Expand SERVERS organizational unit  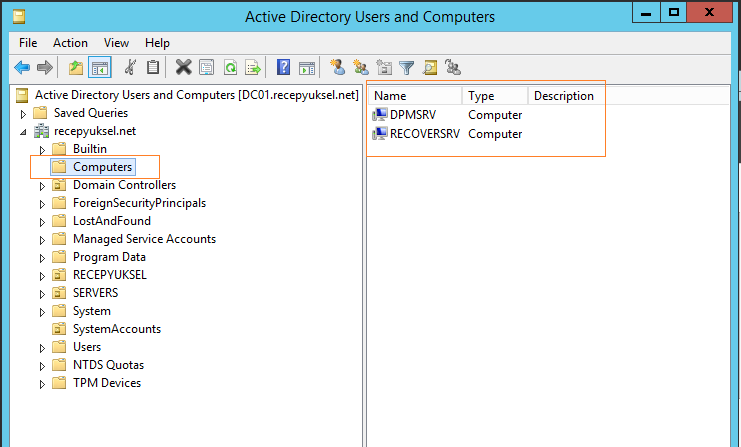(42, 294)
